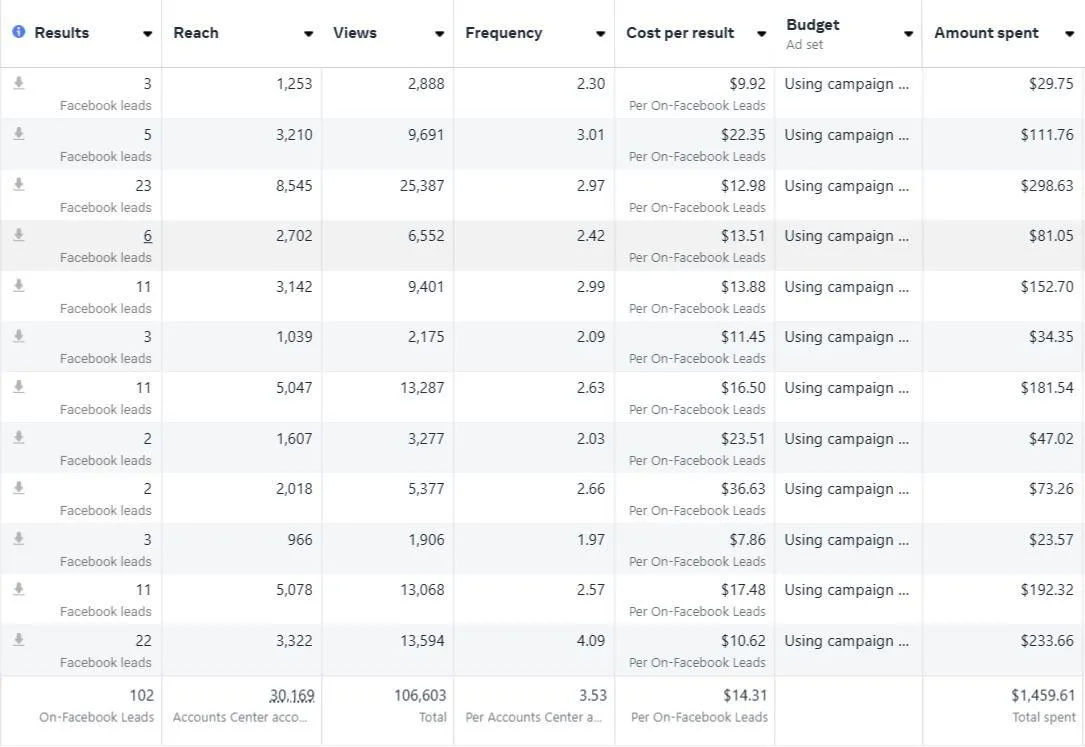The width and height of the screenshot is (1085, 747).
Task: Open the Views column dropdown arrow
Action: pos(439,34)
